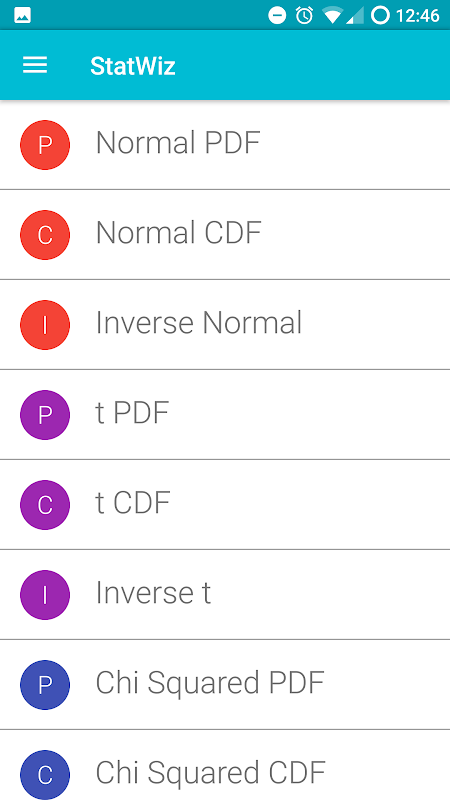Tap the blue C icon for Chi Squared CDF
Image resolution: width=450 pixels, height=800 pixels.
click(45, 774)
